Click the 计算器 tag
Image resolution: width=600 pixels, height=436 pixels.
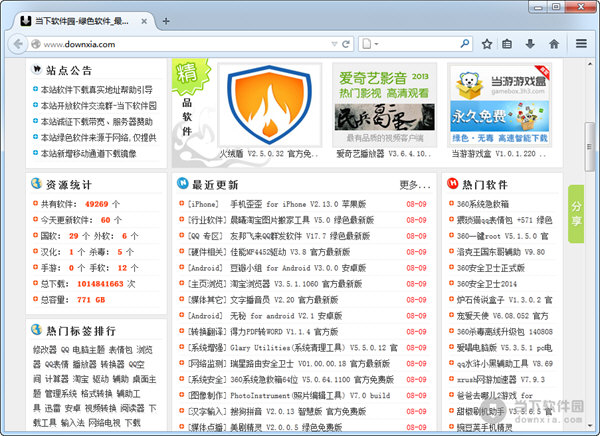coord(57,379)
